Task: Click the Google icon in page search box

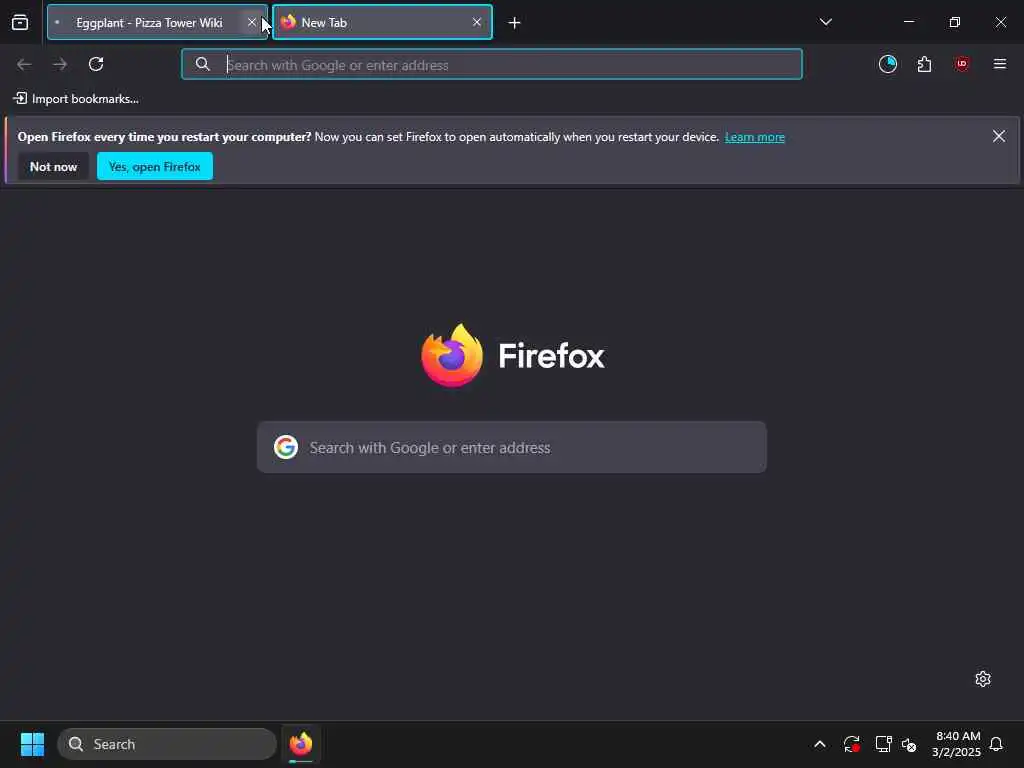Action: (x=286, y=447)
